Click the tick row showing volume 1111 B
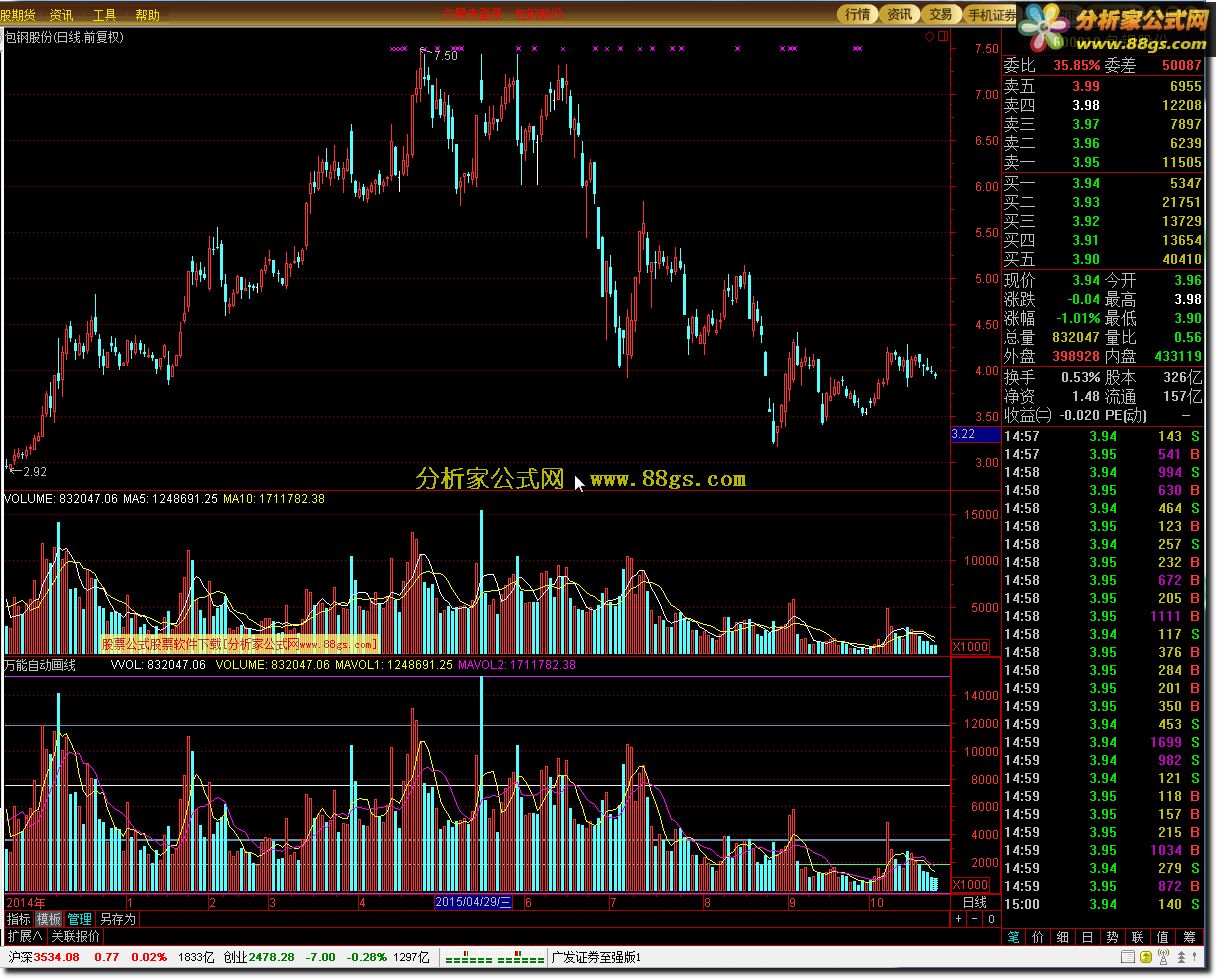Viewport: 1218px width, 979px height. click(1103, 616)
